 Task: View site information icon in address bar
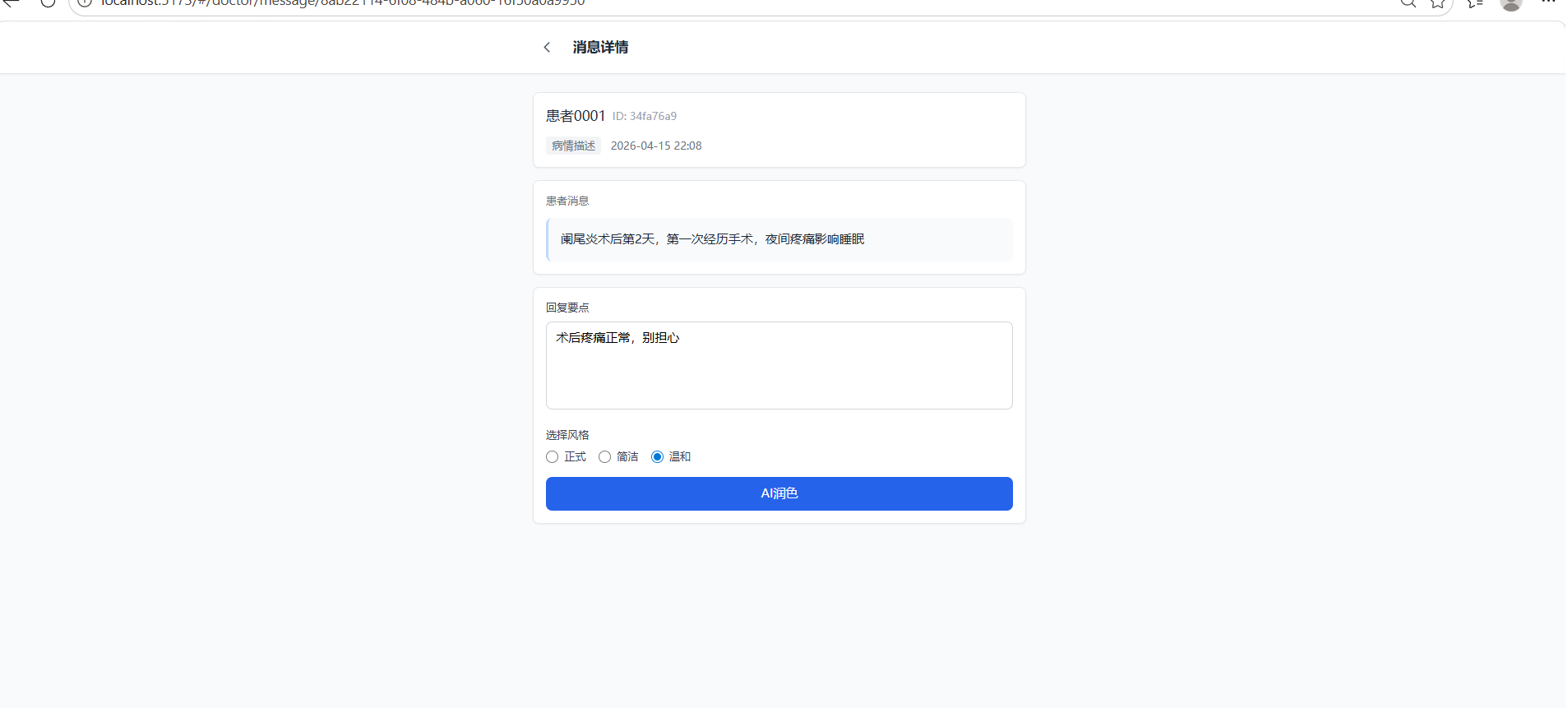[84, 2]
